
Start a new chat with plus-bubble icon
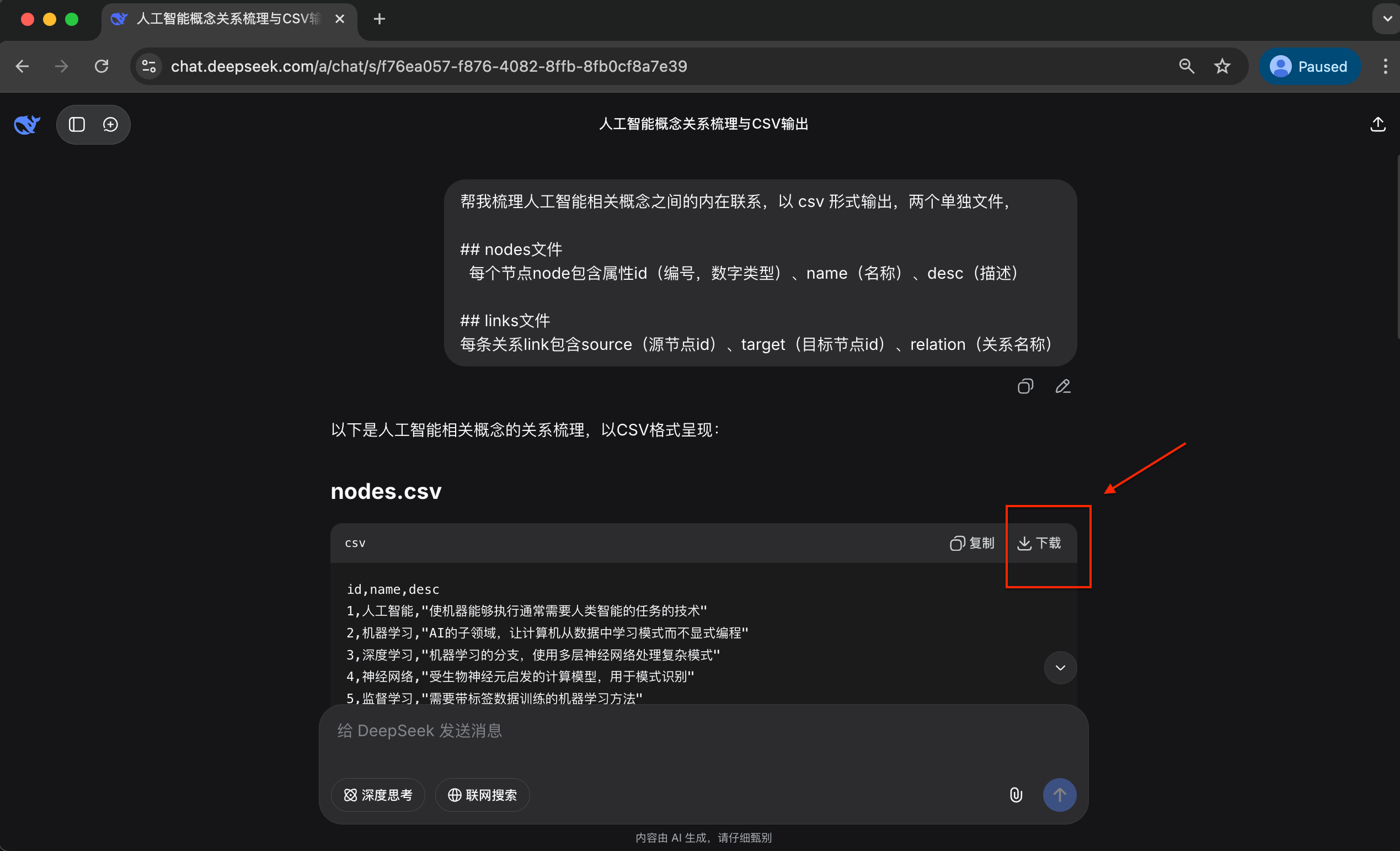pos(110,125)
